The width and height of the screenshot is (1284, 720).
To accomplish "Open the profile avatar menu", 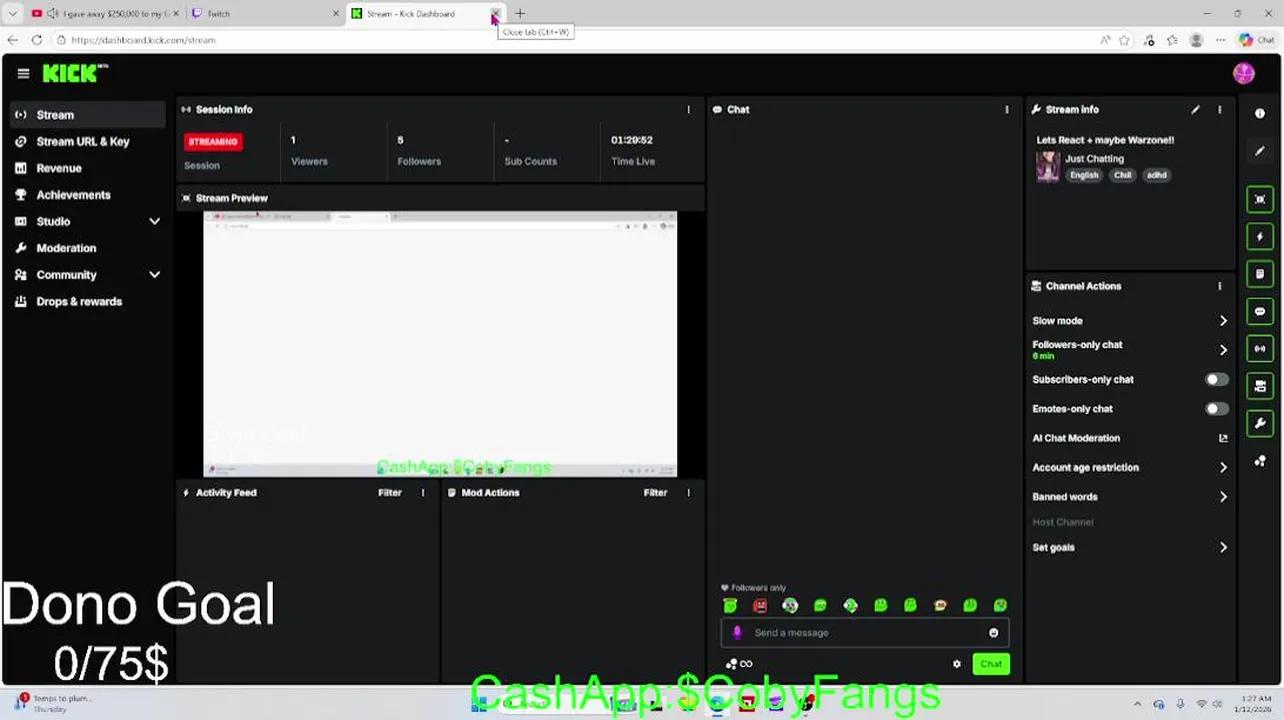I will (1244, 73).
